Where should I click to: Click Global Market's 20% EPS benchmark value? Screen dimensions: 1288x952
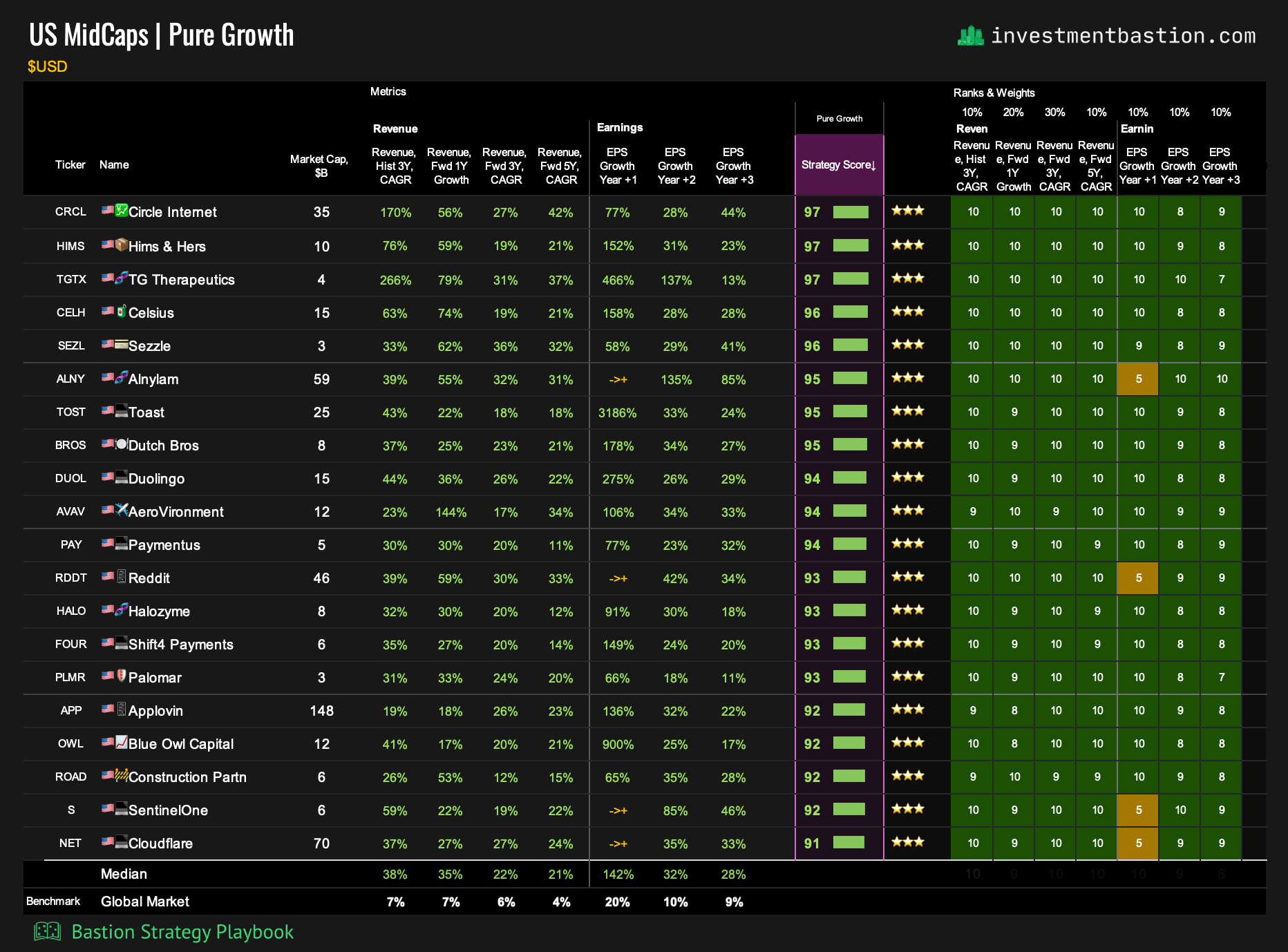click(x=617, y=902)
